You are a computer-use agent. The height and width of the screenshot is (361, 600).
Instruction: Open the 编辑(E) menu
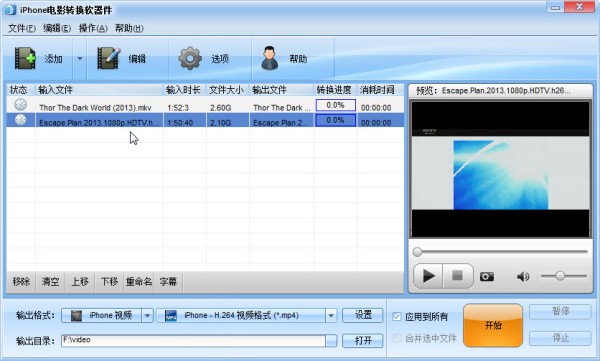coord(57,28)
